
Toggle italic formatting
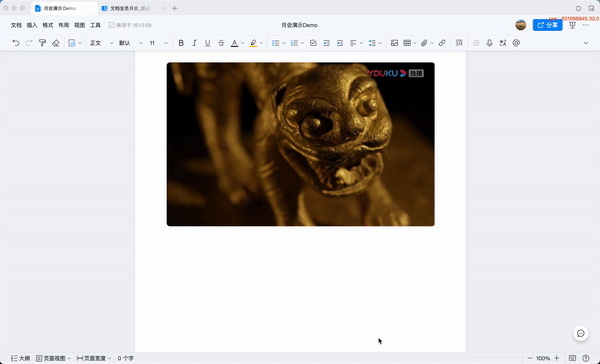pyautogui.click(x=194, y=43)
